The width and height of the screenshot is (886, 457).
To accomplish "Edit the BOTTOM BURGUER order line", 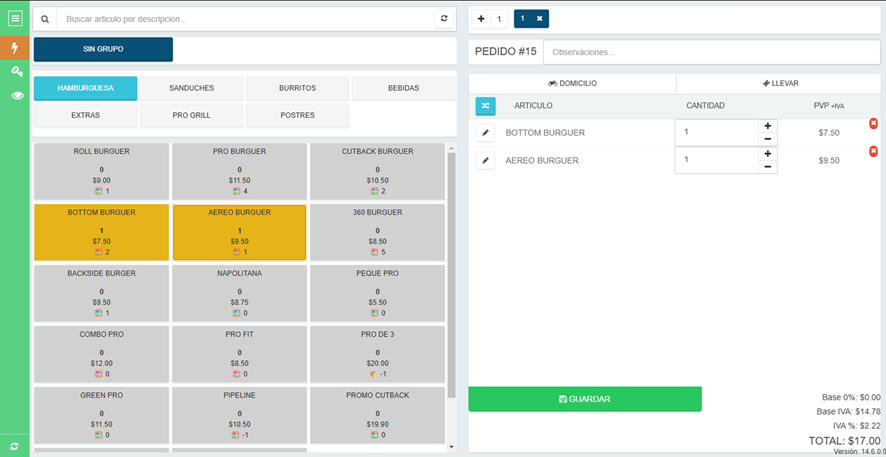I will pos(485,133).
